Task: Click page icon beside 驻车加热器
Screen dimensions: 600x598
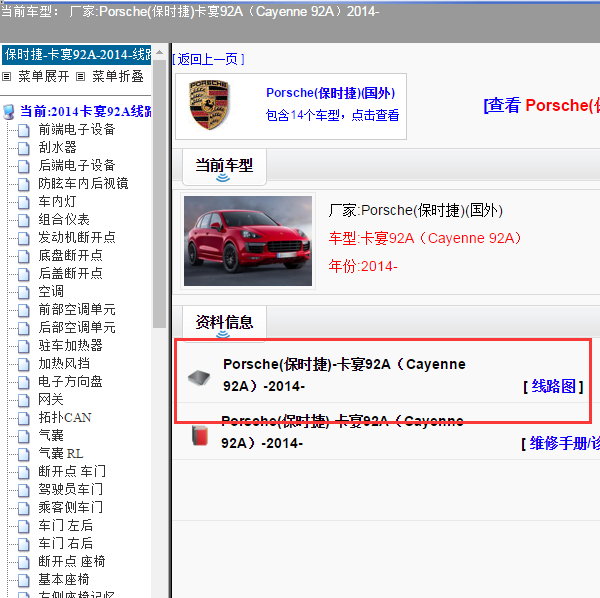Action: pyautogui.click(x=24, y=346)
